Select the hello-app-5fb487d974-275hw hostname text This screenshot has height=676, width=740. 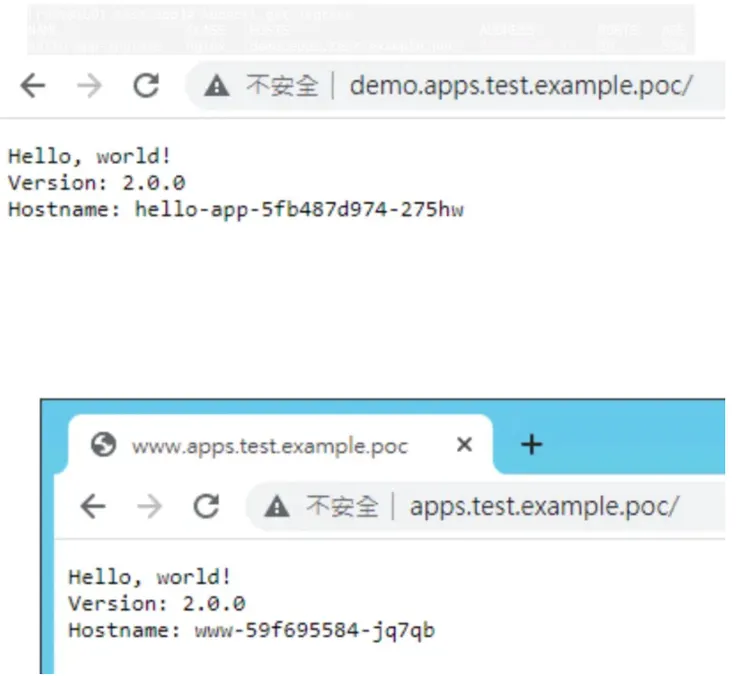(299, 209)
